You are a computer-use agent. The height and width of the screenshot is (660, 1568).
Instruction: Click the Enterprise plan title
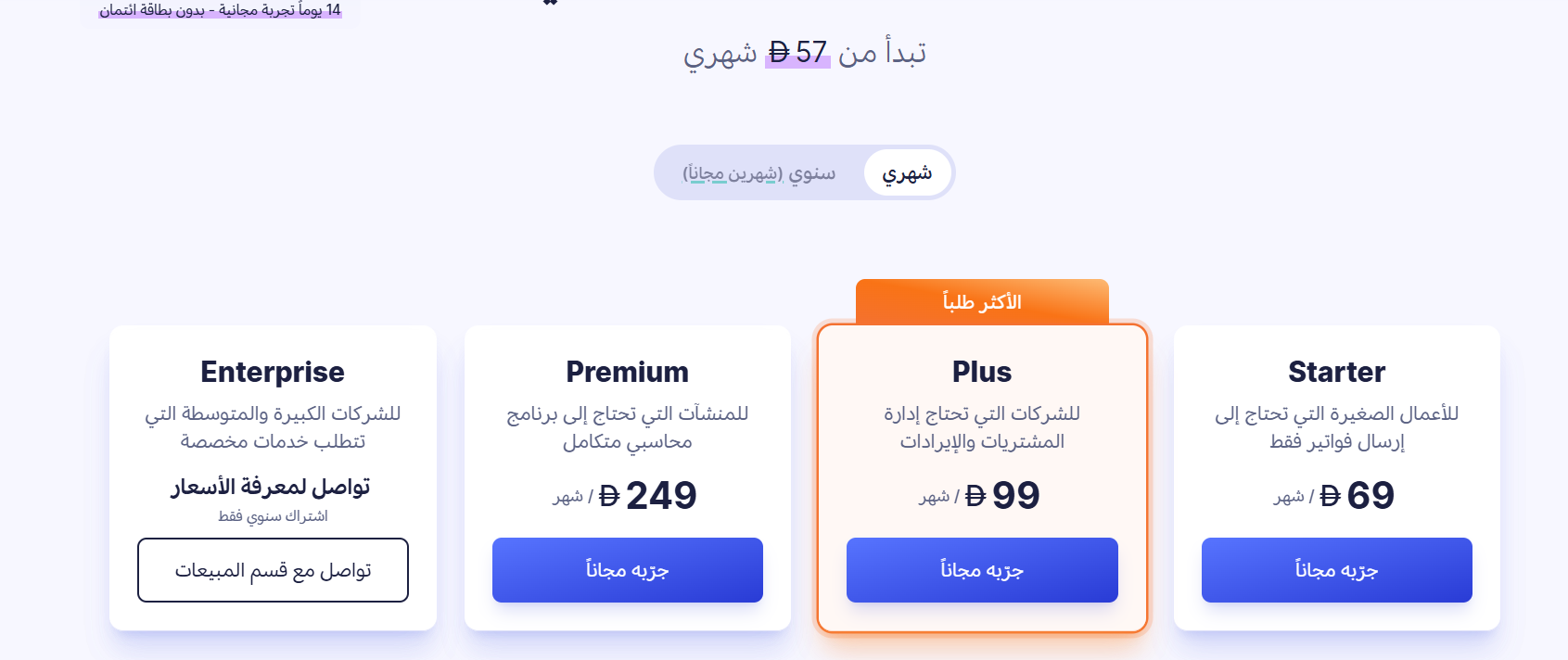coord(272,371)
